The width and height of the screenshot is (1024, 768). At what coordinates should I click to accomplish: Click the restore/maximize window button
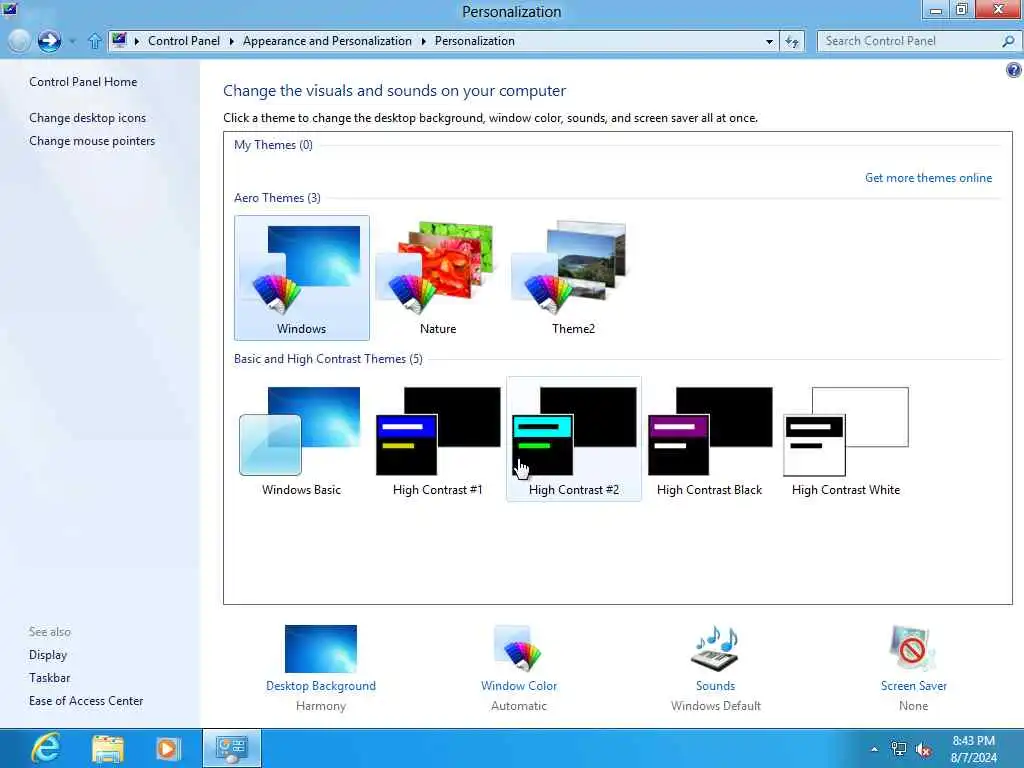[961, 9]
